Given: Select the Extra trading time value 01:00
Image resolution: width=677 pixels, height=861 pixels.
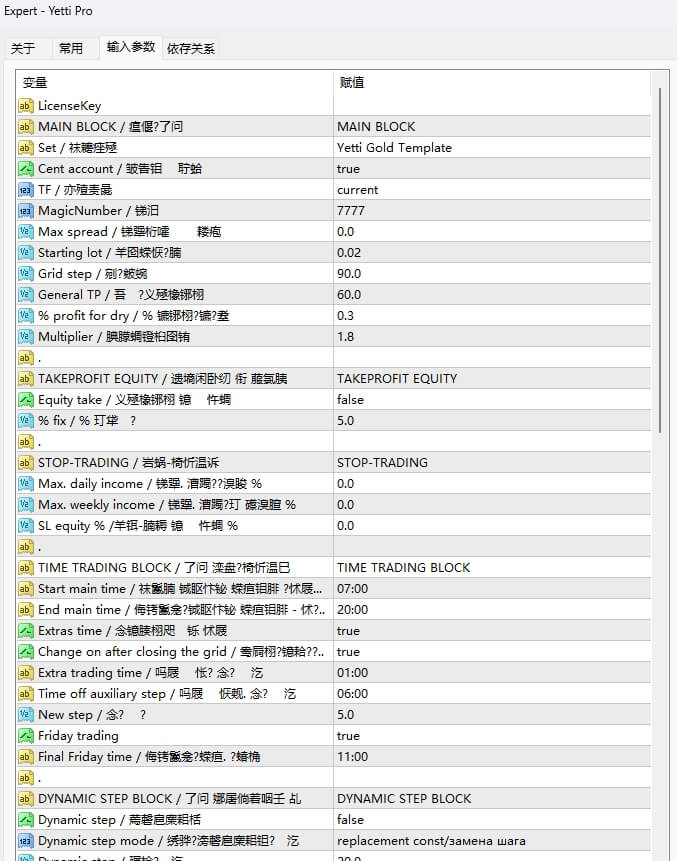Looking at the screenshot, I should (x=492, y=673).
